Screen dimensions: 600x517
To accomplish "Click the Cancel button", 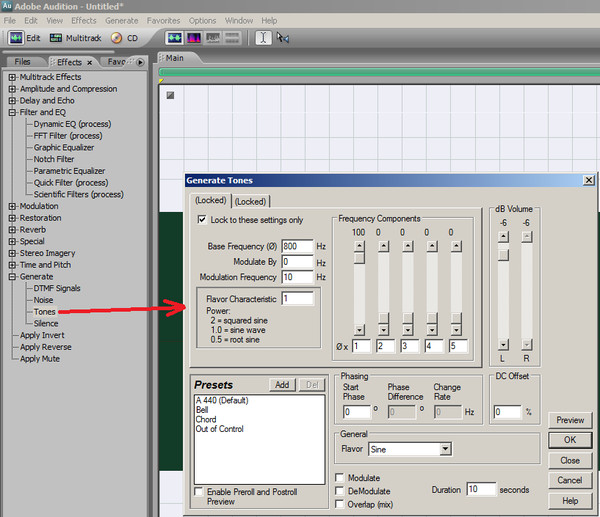I will tap(570, 480).
